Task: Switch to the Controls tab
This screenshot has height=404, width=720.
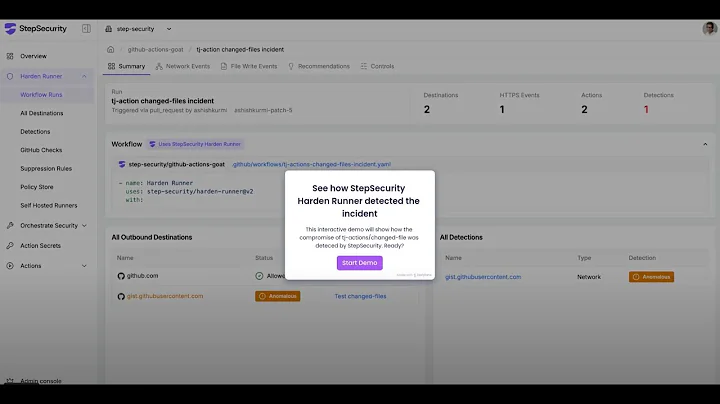Action: [377, 66]
